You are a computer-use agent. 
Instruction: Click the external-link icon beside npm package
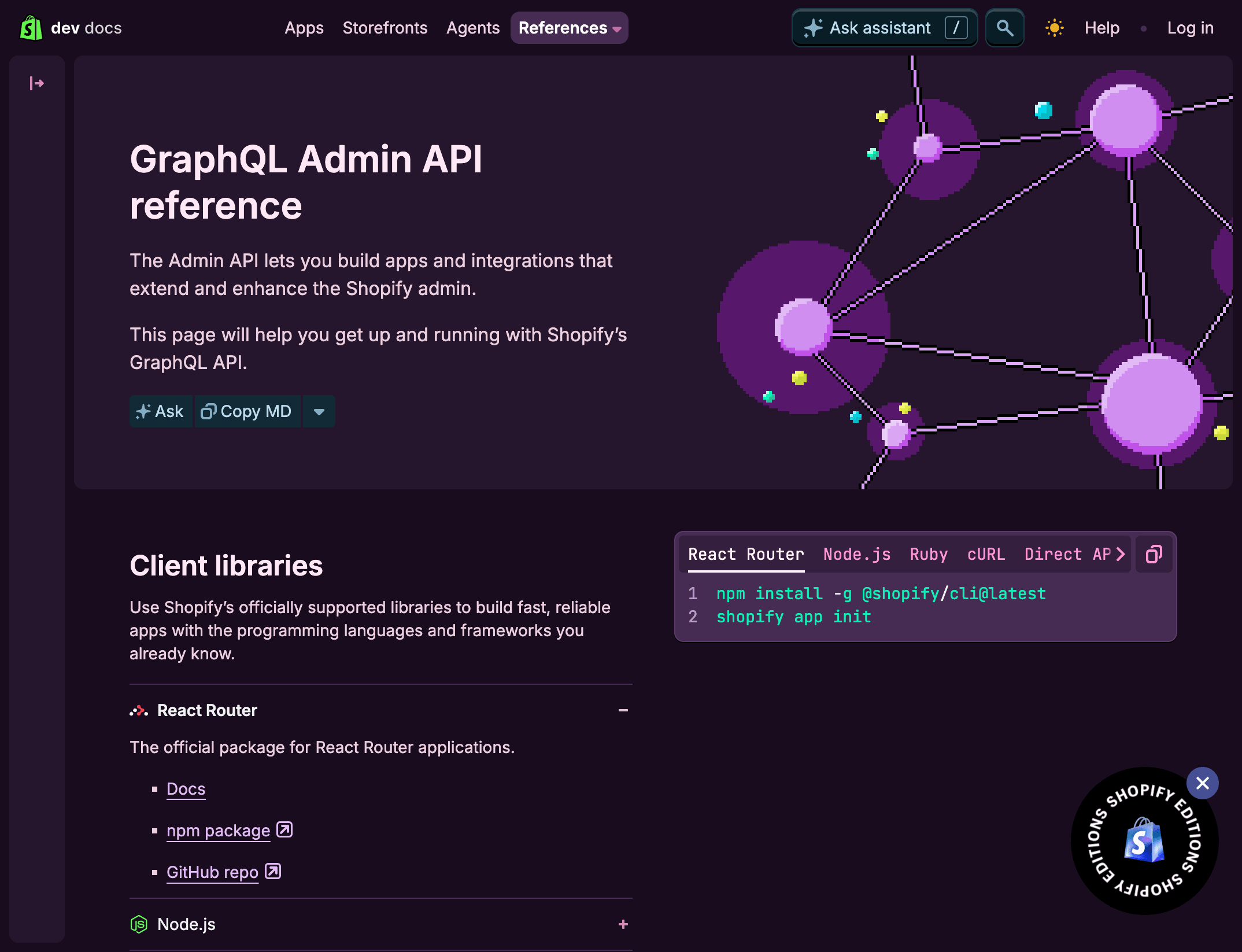pos(284,829)
